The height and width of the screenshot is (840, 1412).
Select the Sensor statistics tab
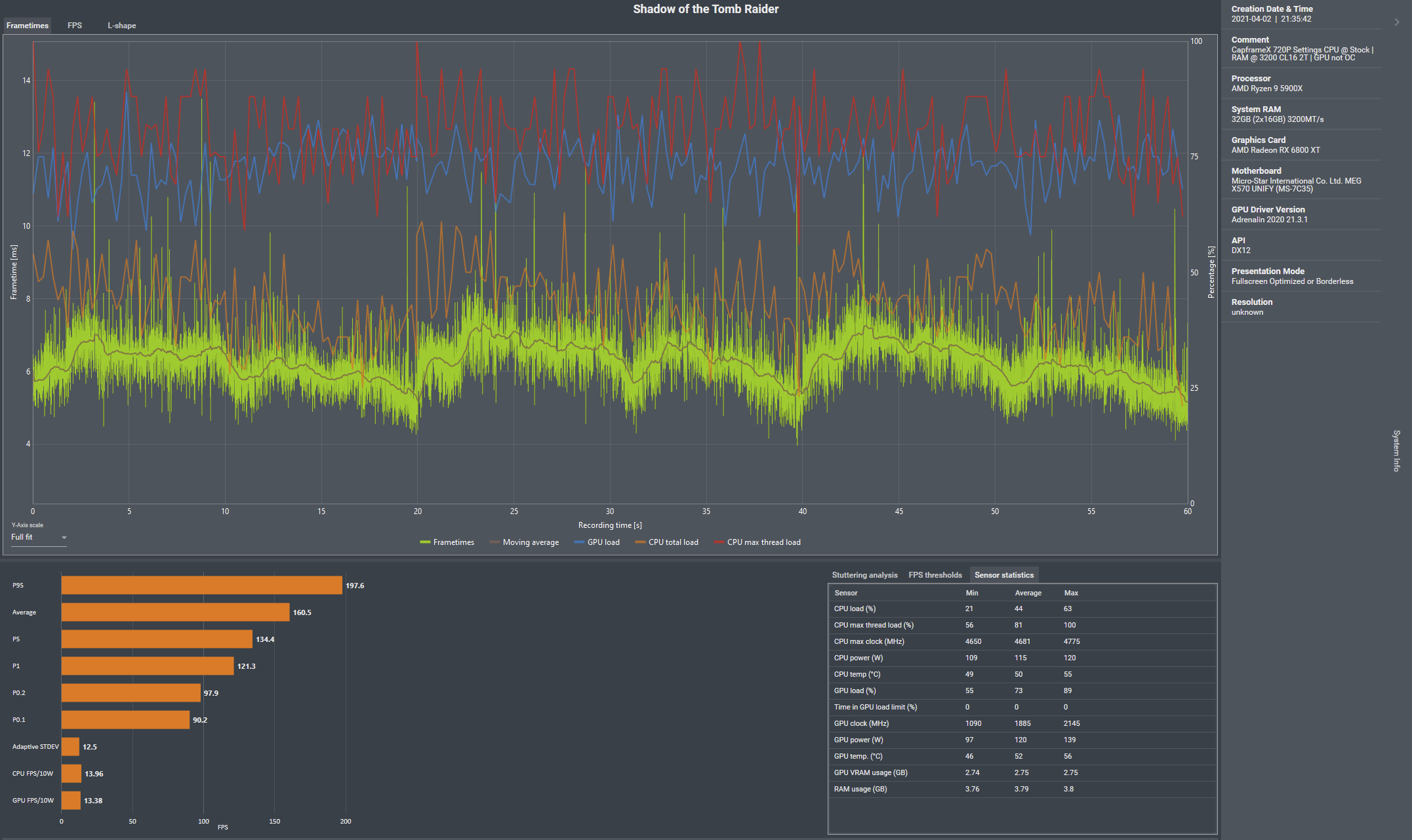pos(1003,575)
